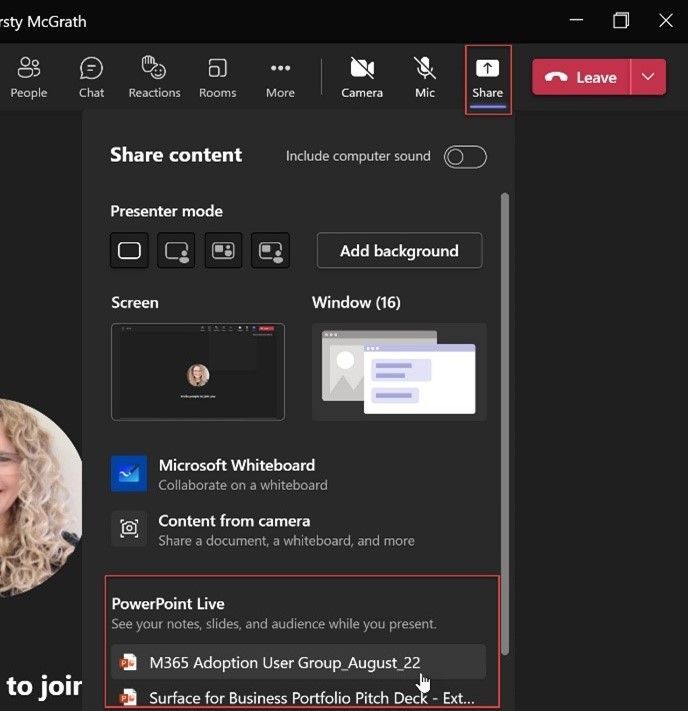The image size is (688, 711).
Task: Expand the Leave options dropdown arrow
Action: point(648,77)
